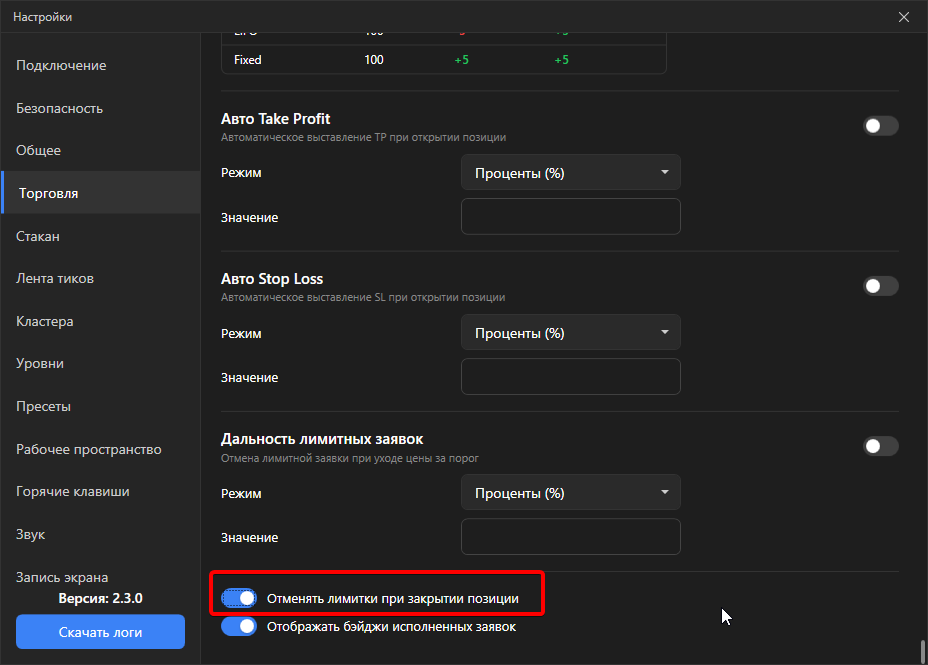Open the Режим dropdown under Авто Take Profit
The image size is (928, 665).
pos(571,173)
